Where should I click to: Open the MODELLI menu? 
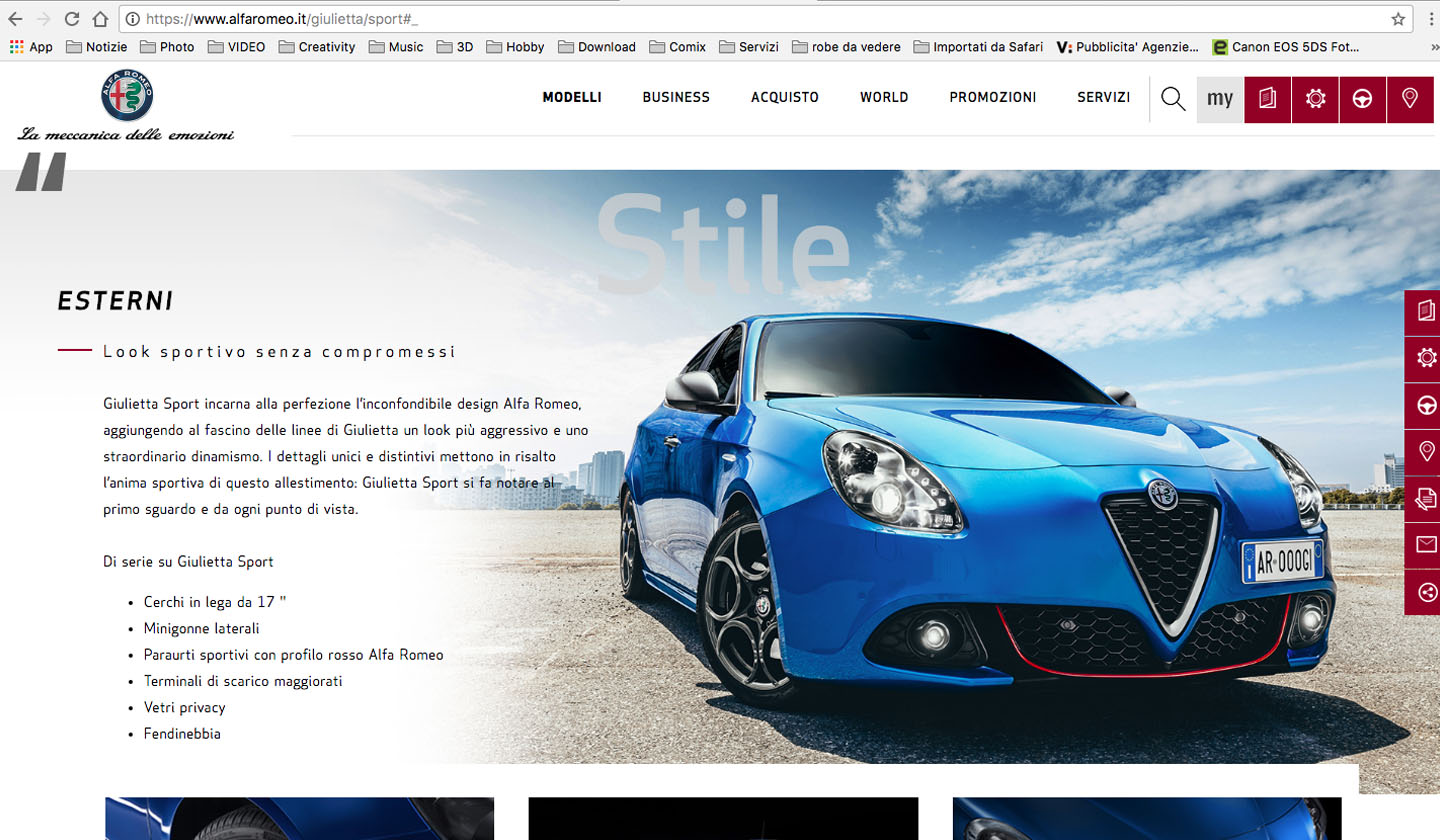point(571,98)
